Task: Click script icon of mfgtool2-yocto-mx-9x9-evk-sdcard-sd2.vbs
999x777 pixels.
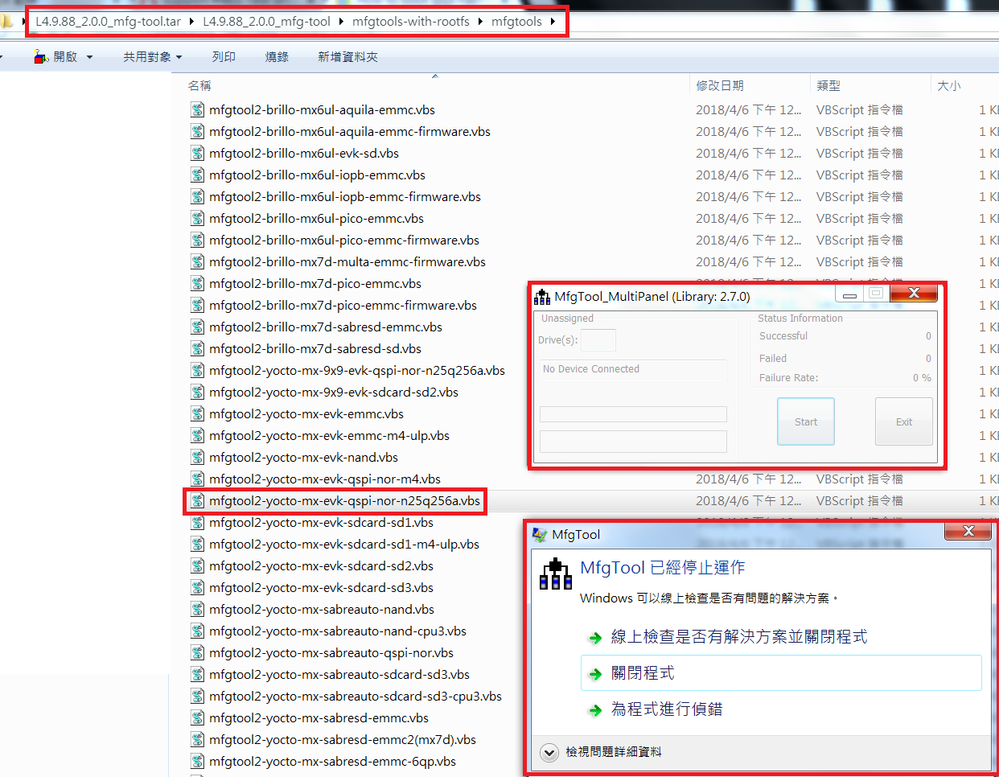Action: click(x=198, y=392)
